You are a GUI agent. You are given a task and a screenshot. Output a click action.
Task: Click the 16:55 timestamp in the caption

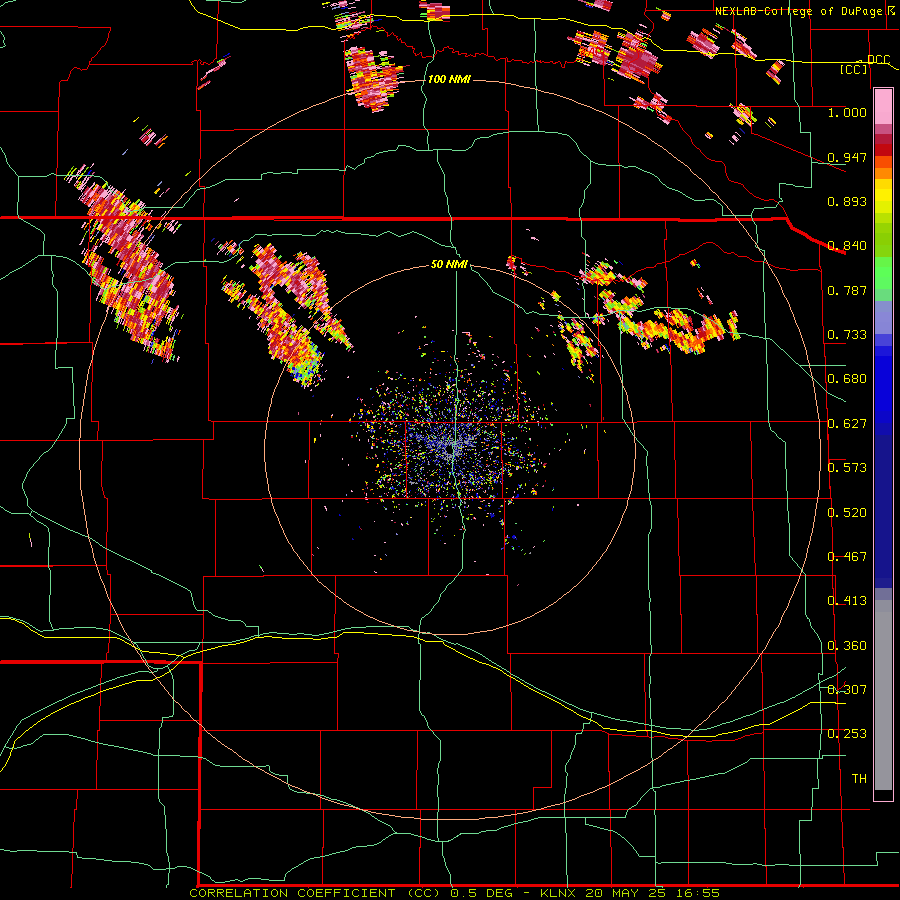click(697, 893)
